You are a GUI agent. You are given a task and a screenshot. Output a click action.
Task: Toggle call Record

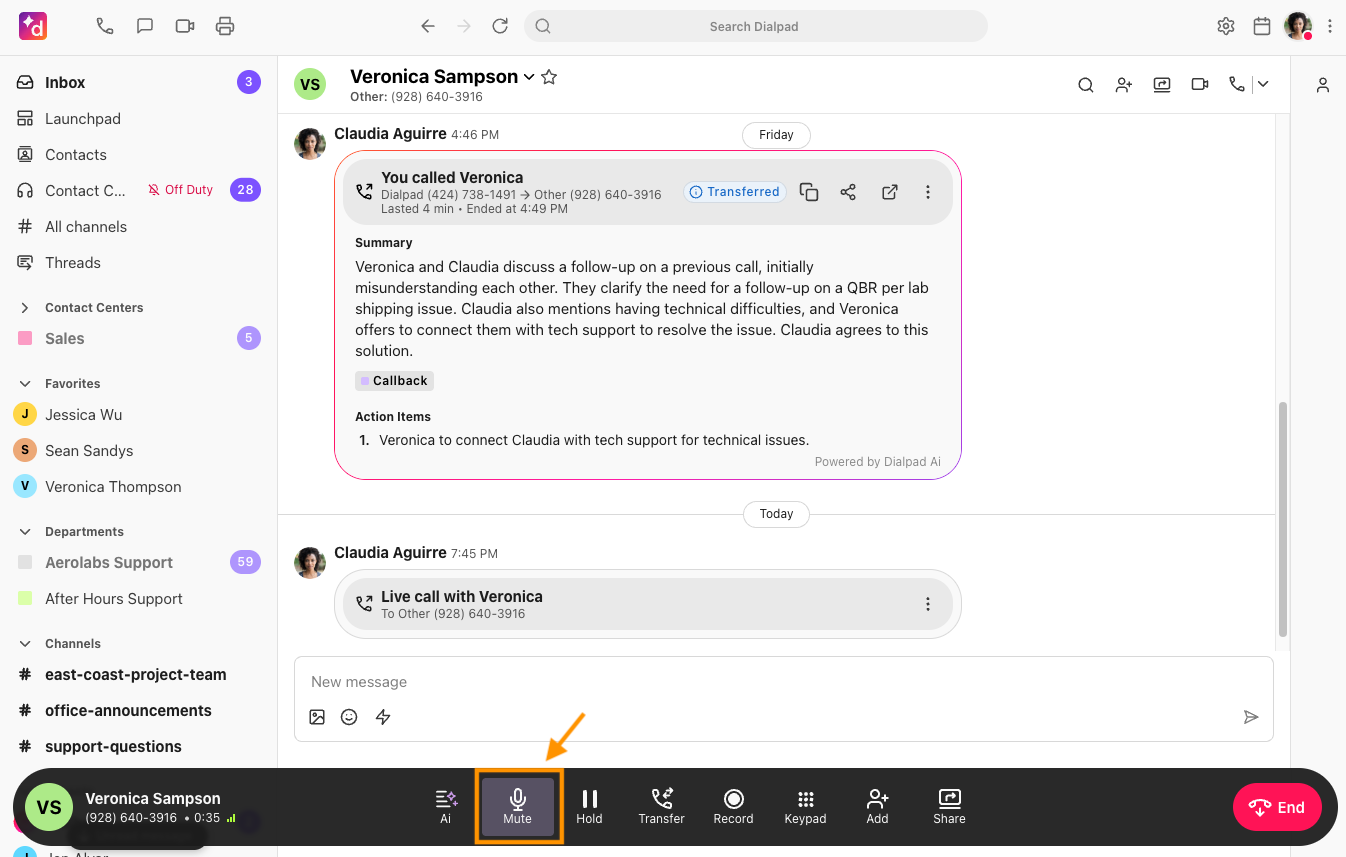point(734,807)
